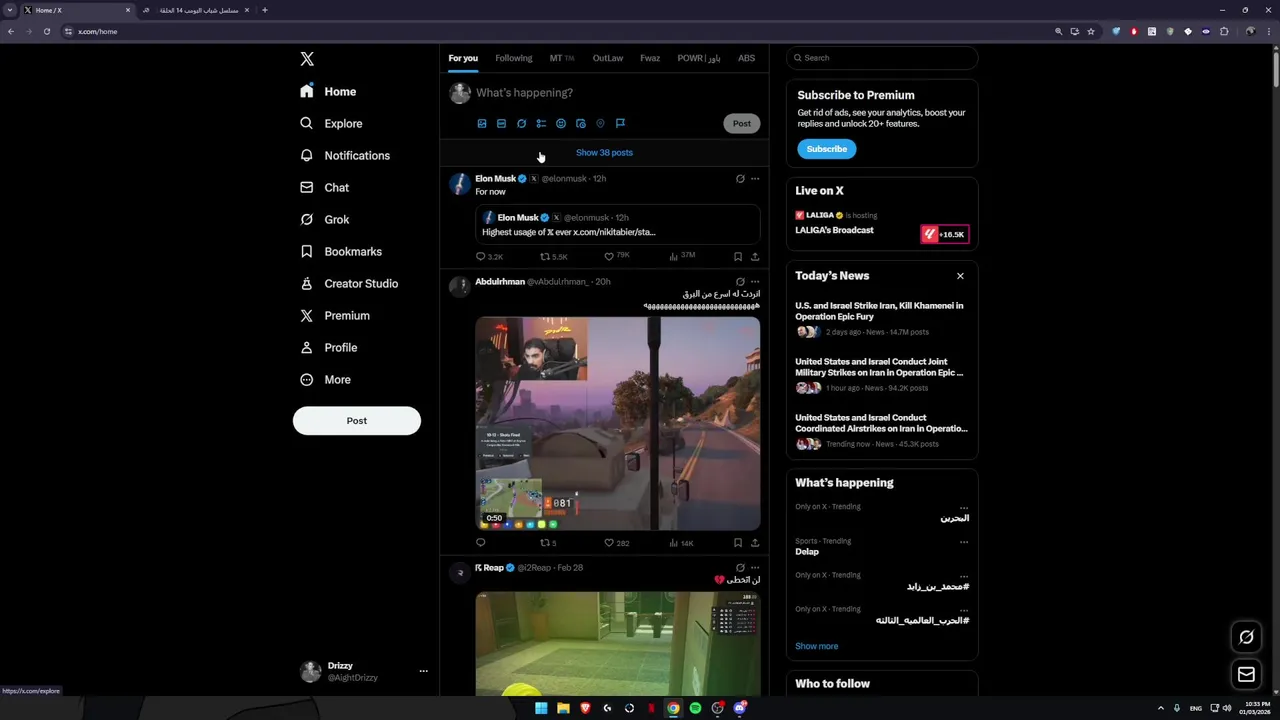The height and width of the screenshot is (720, 1280).
Task: Reply to Abdulrhman's video post
Action: coord(481,543)
